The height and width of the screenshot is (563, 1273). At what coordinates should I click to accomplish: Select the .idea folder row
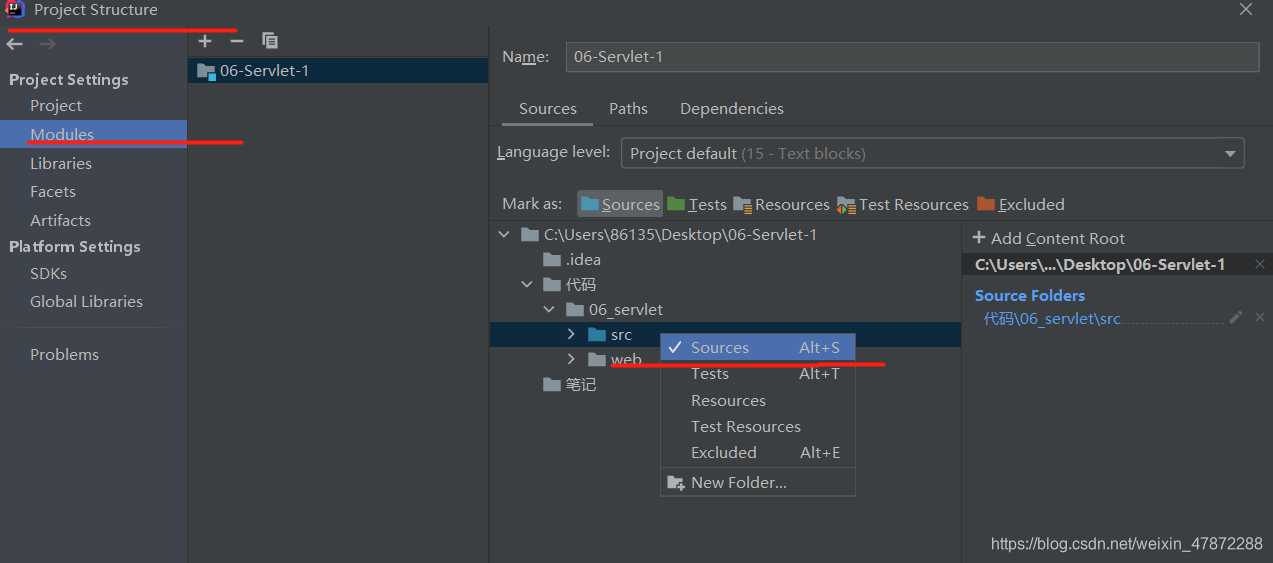pos(725,259)
